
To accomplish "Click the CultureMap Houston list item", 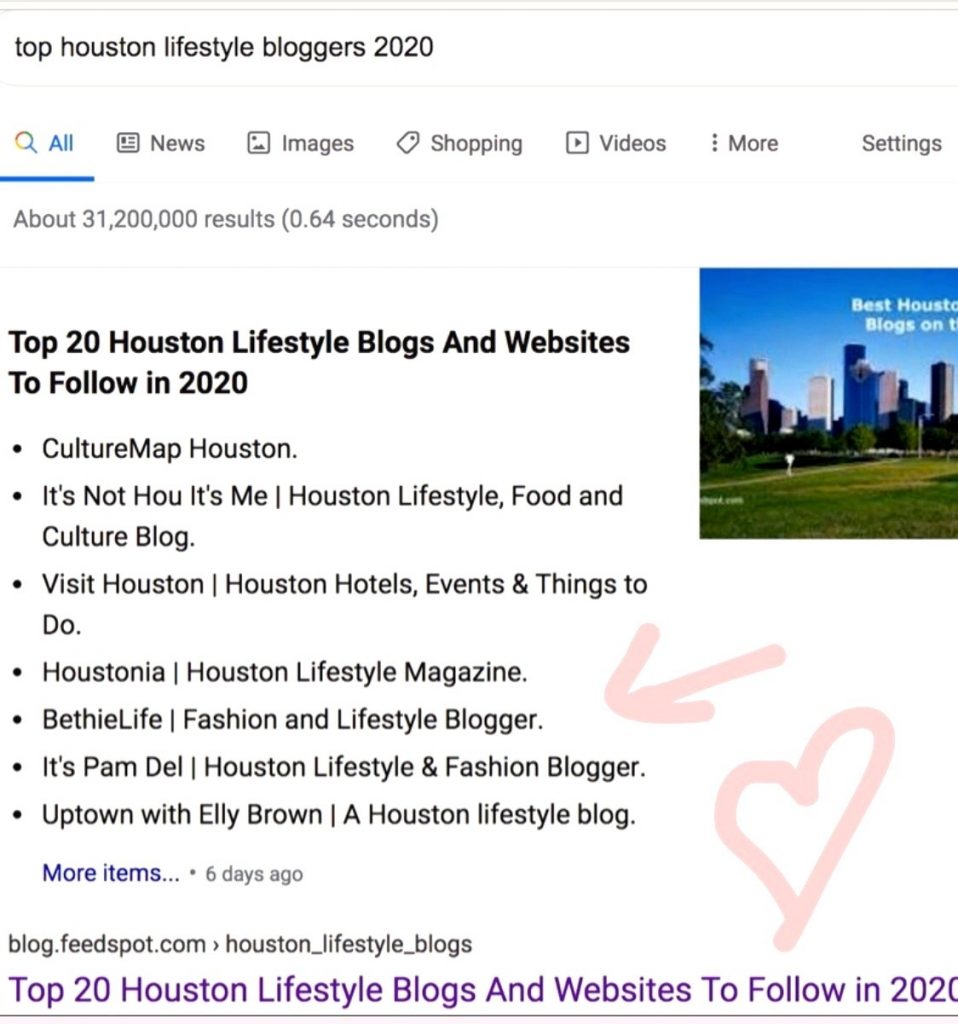I will (170, 449).
